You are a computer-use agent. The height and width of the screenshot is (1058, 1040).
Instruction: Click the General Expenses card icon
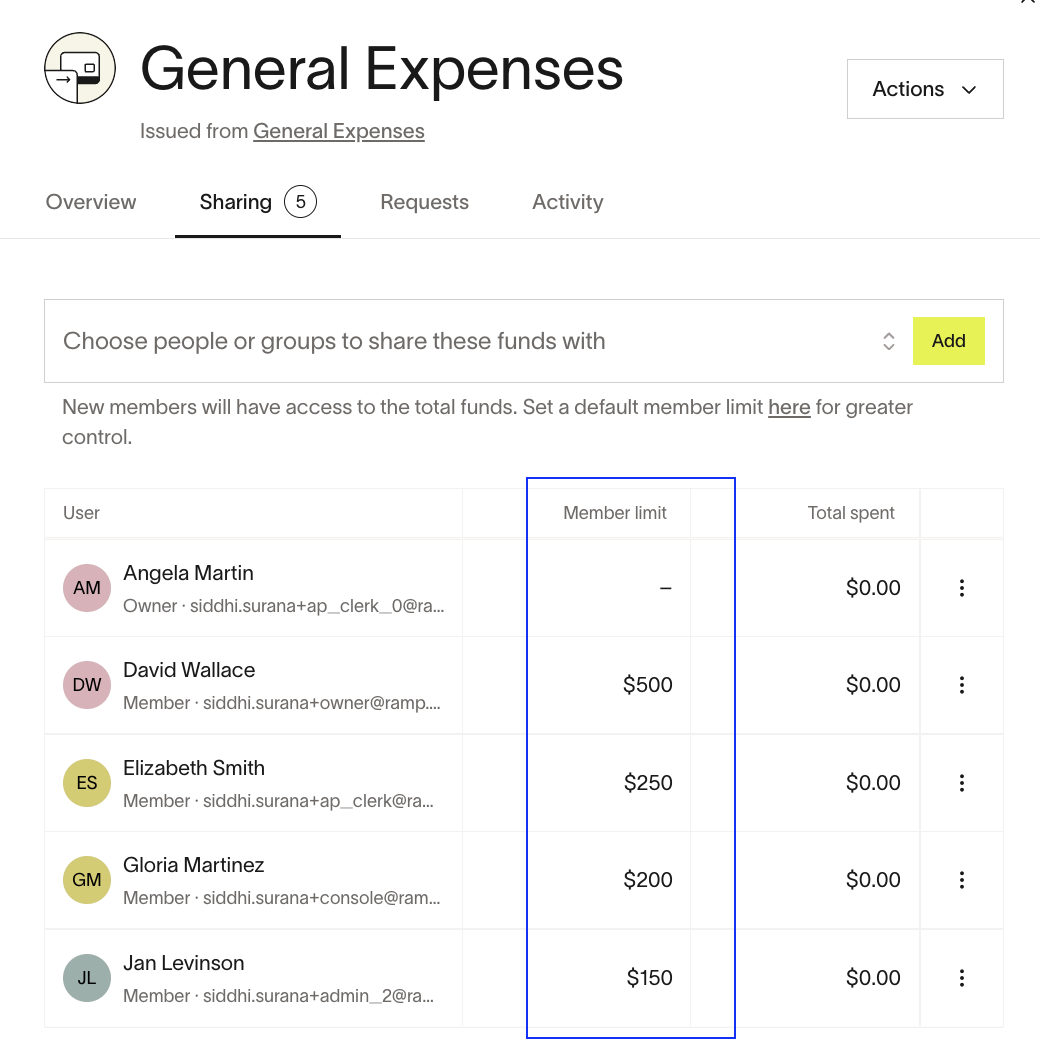pyautogui.click(x=80, y=69)
